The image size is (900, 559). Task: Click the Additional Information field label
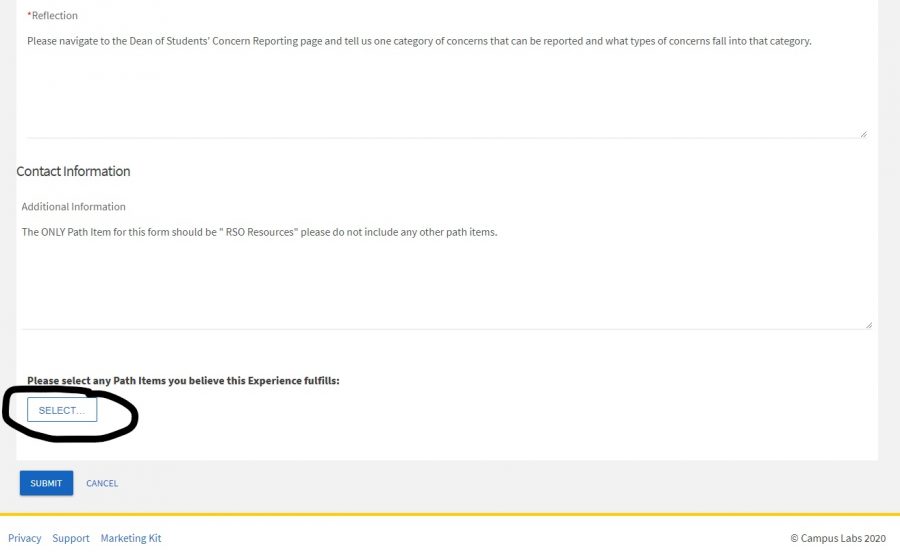pos(73,207)
